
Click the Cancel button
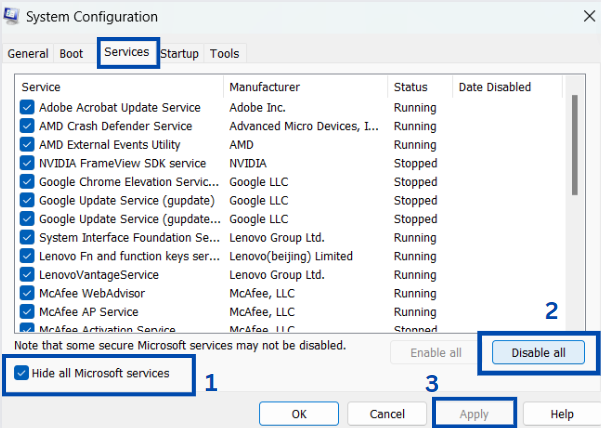(387, 414)
